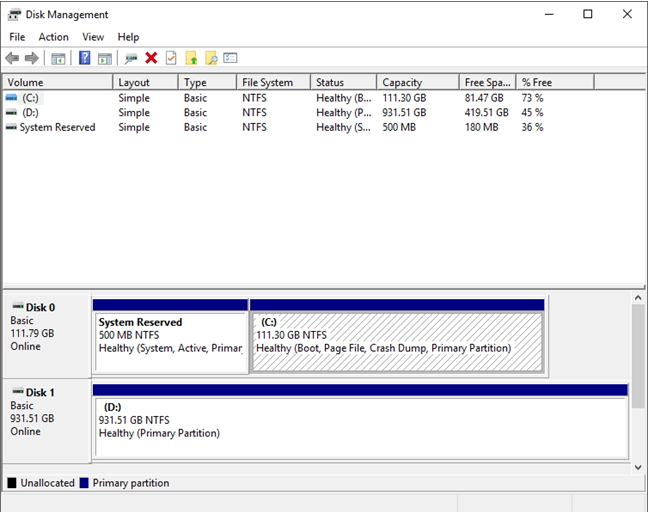The image size is (650, 512).
Task: Click the C: volume drive icon in list
Action: [11, 98]
